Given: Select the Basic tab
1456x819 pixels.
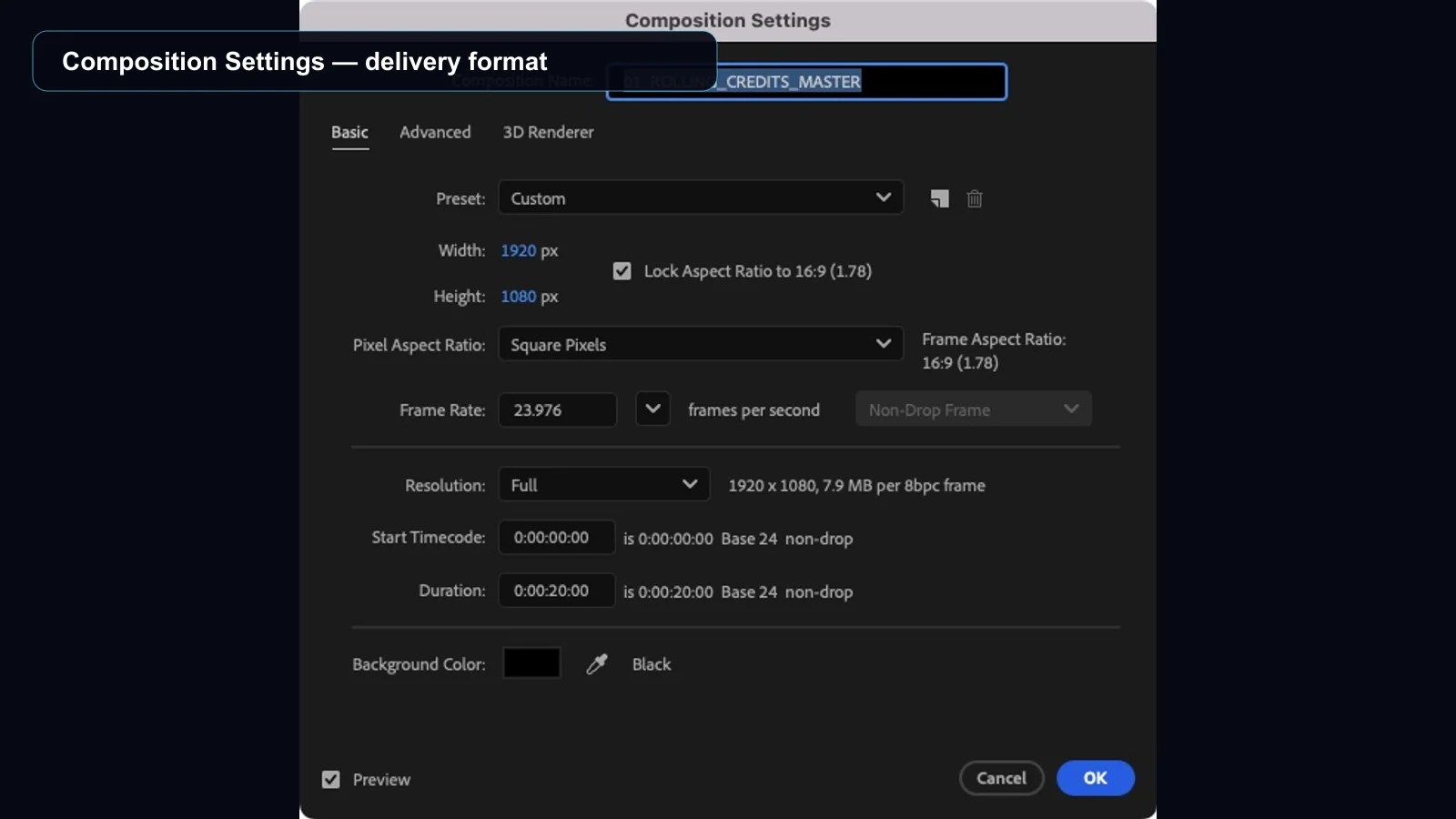Looking at the screenshot, I should [x=349, y=133].
